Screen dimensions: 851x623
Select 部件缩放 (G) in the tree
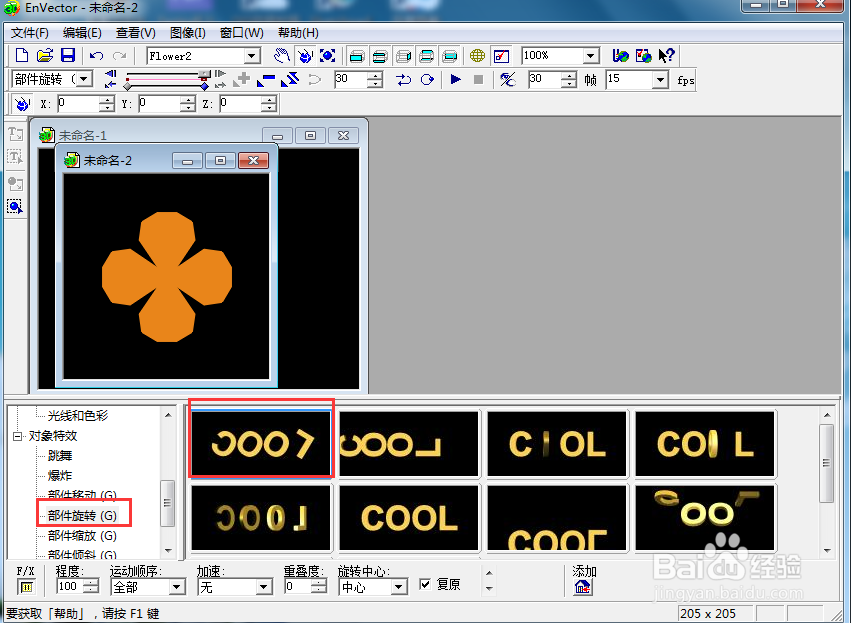point(82,536)
